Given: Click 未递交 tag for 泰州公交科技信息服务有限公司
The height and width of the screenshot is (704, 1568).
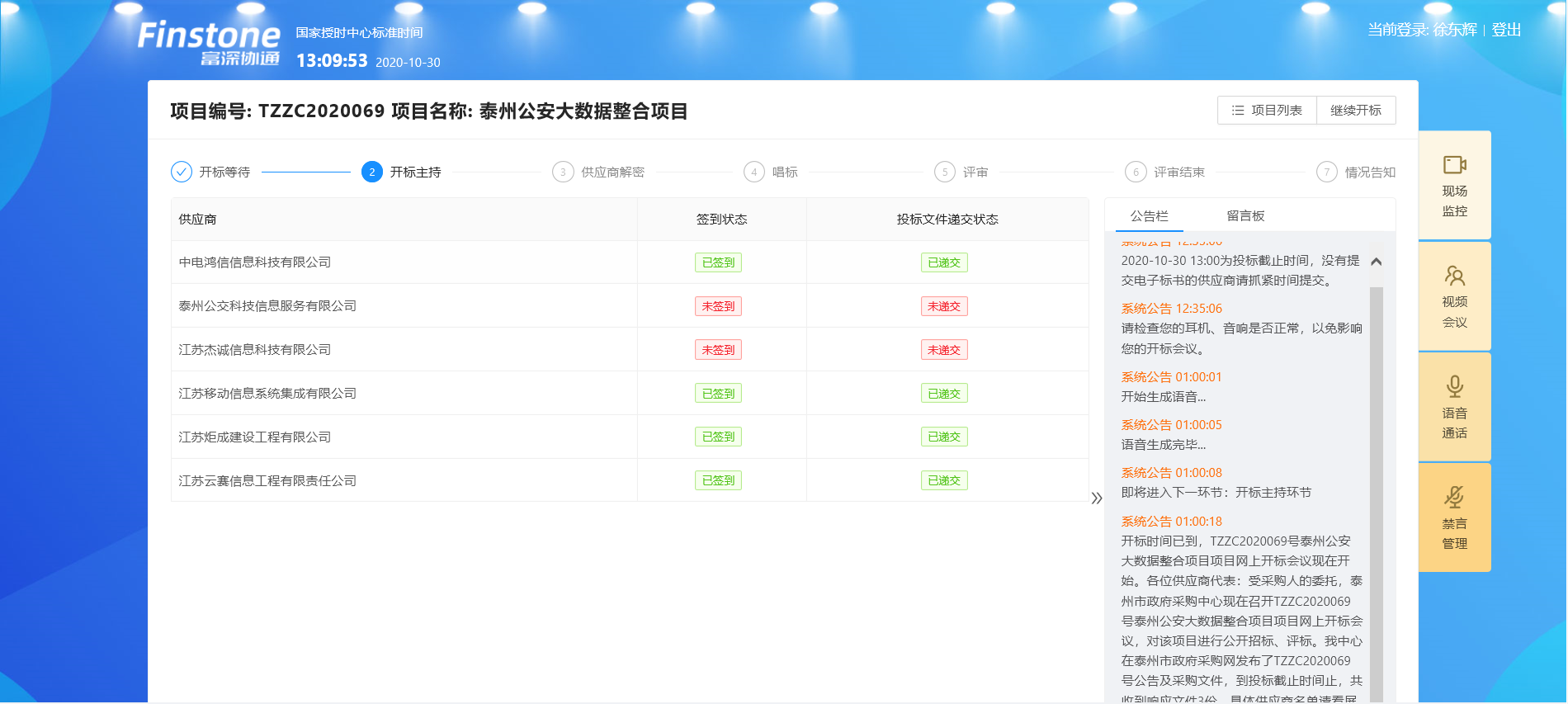Looking at the screenshot, I should pos(944,306).
